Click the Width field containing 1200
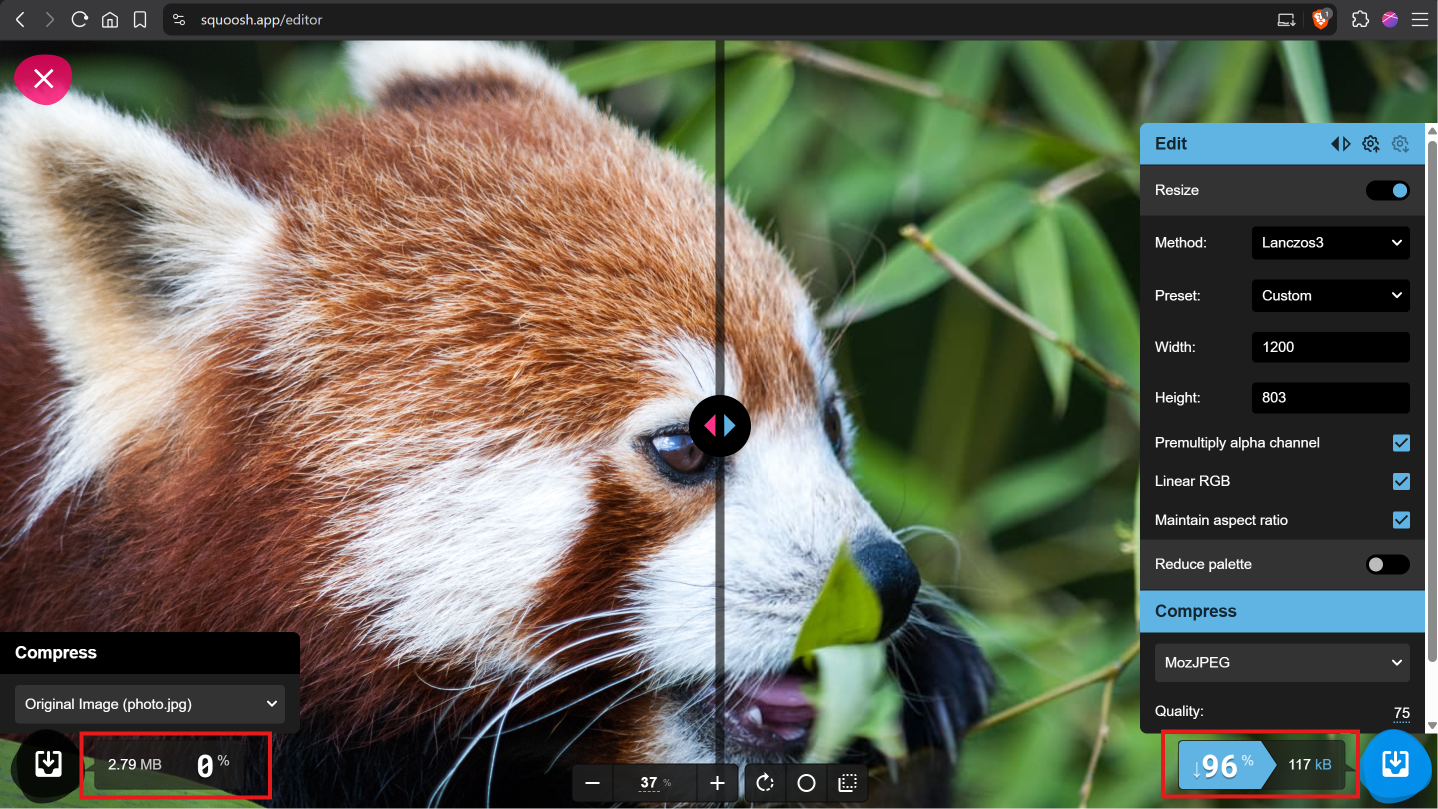Viewport: 1438px width, 809px height. click(1331, 347)
